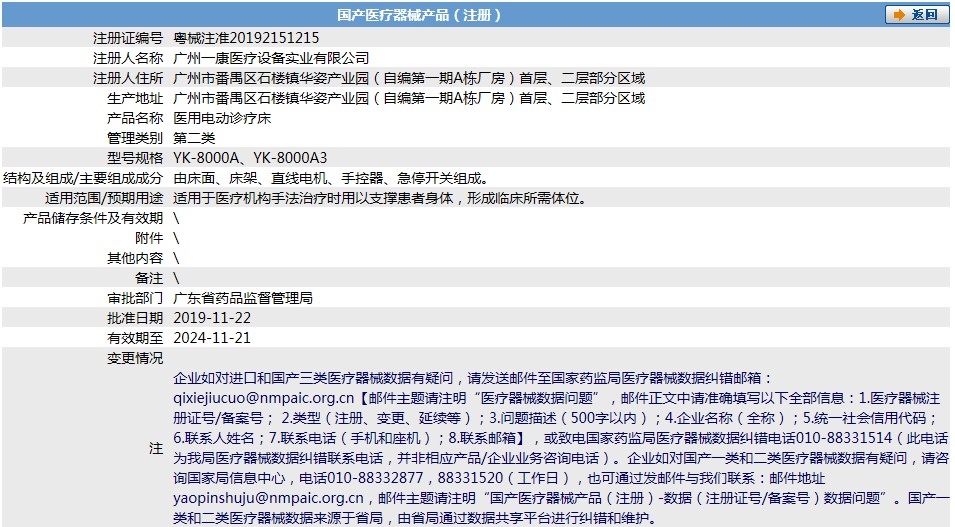Click the 备注 field label
The image size is (955, 527).
pyautogui.click(x=149, y=278)
